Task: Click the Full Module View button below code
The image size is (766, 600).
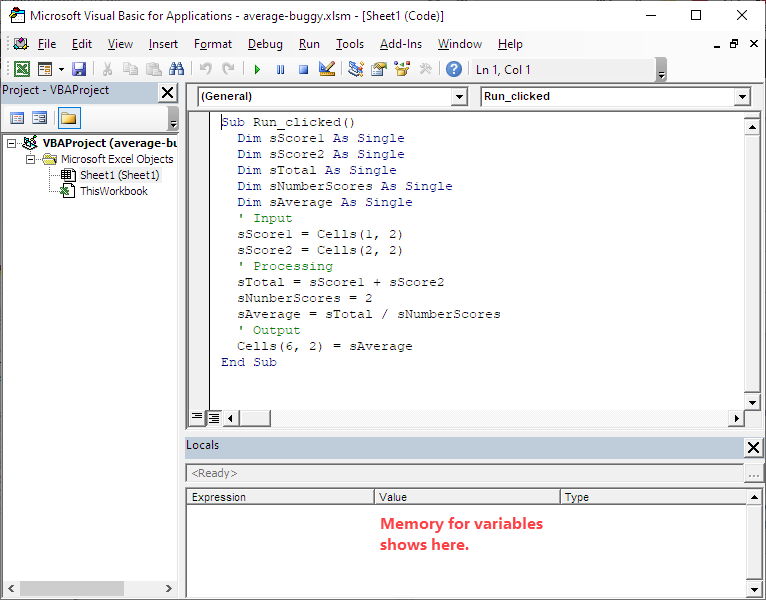Action: point(214,418)
